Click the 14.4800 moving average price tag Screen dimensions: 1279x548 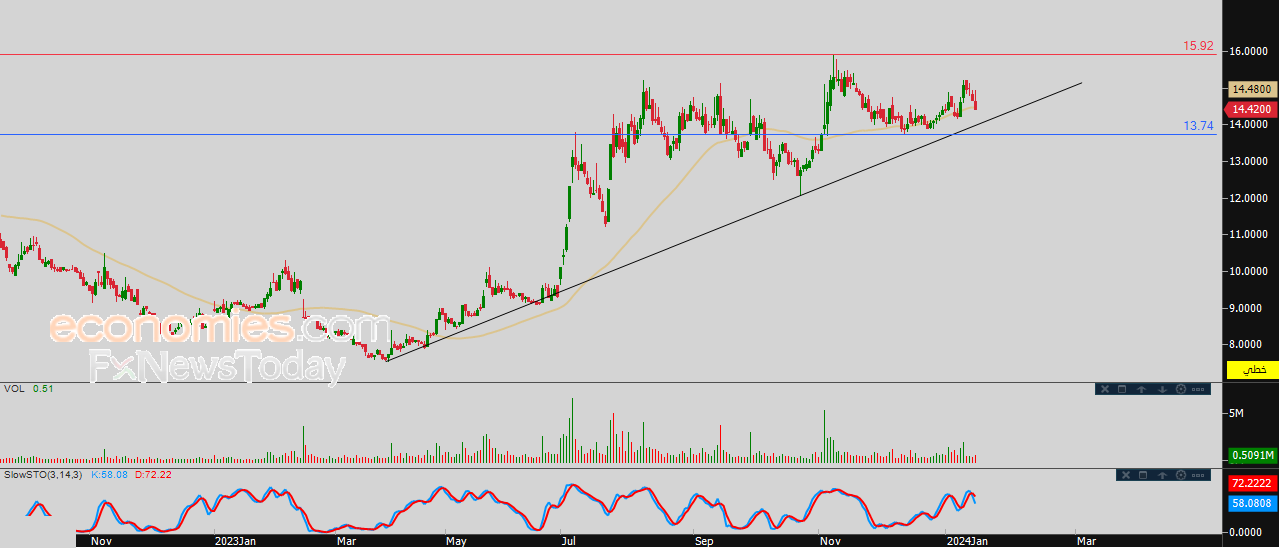pyautogui.click(x=1252, y=89)
